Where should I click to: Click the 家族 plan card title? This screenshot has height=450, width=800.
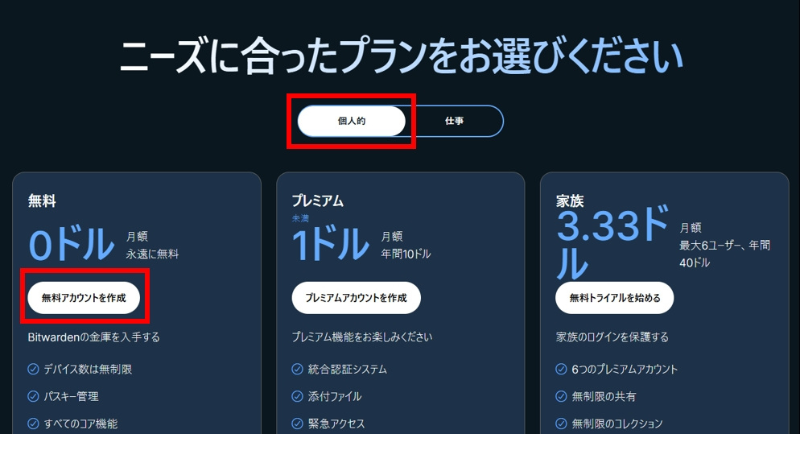[x=570, y=201]
